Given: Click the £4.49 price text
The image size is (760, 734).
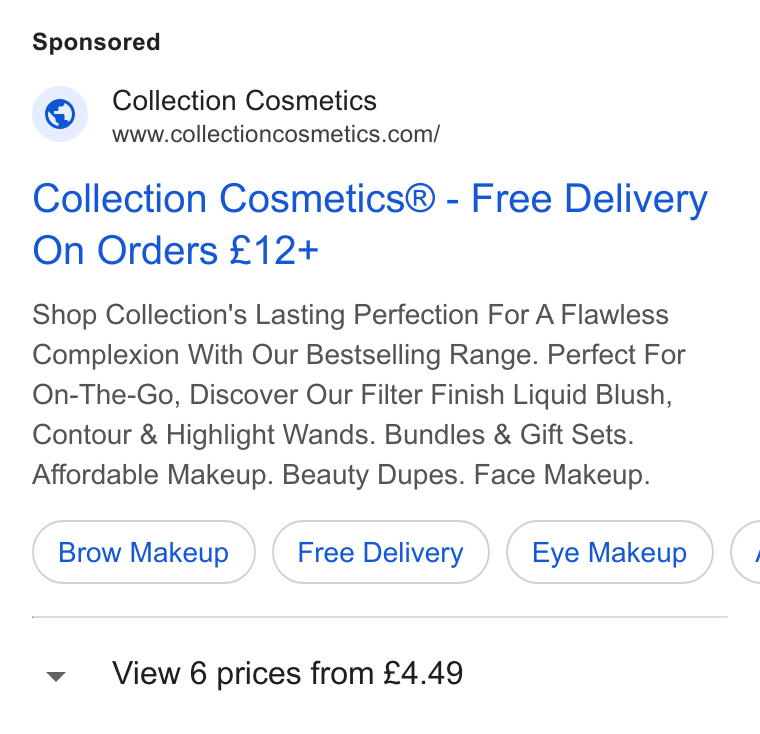Looking at the screenshot, I should (x=423, y=673).
